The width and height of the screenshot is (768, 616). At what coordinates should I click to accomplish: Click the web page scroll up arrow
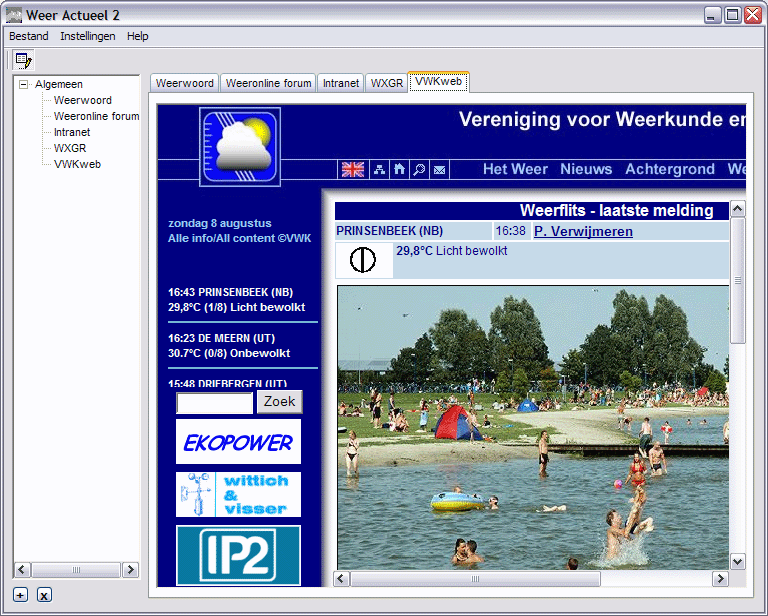point(738,209)
